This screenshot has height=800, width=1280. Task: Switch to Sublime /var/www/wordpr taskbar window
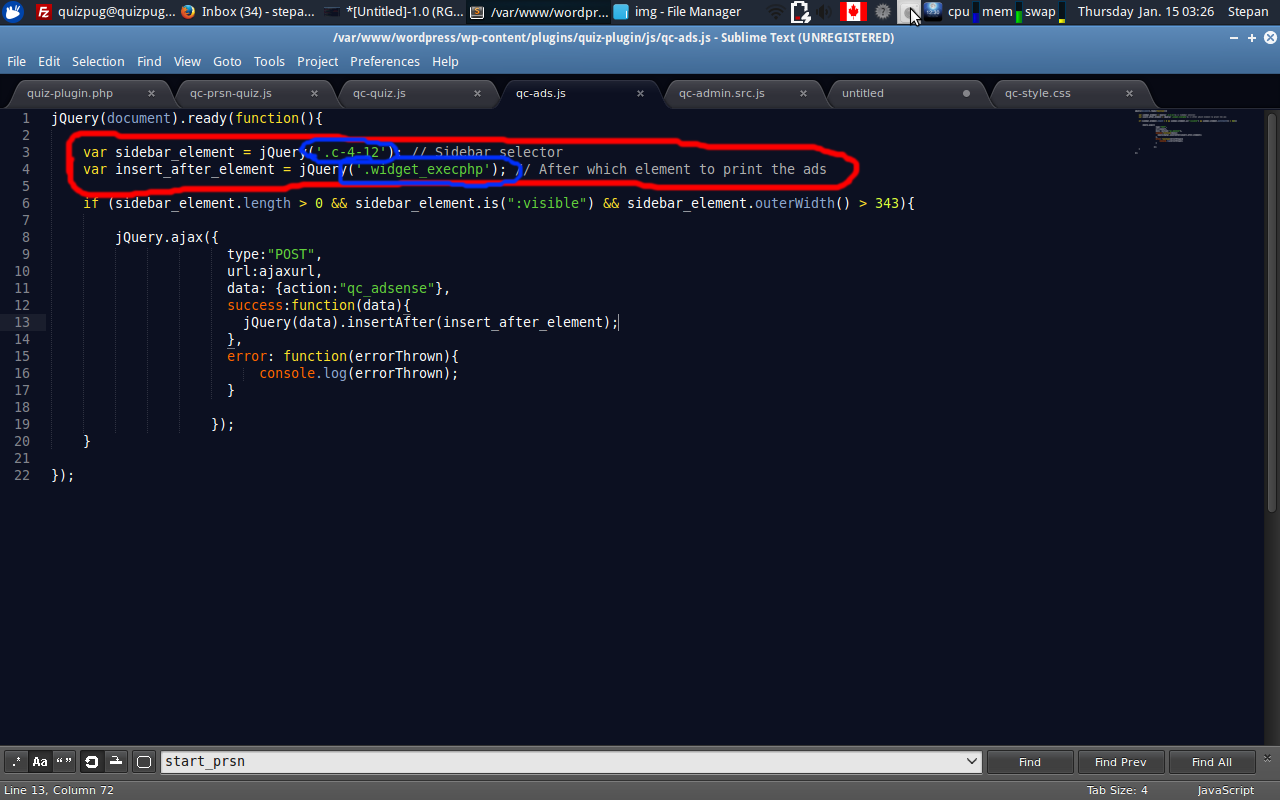click(x=540, y=12)
